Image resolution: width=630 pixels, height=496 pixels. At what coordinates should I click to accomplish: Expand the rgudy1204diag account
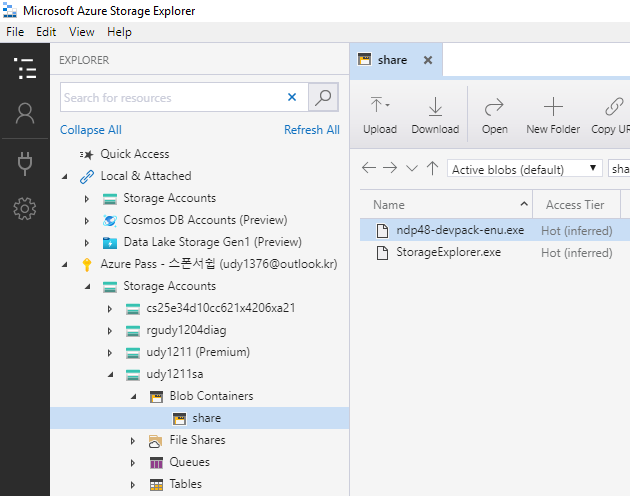point(110,331)
